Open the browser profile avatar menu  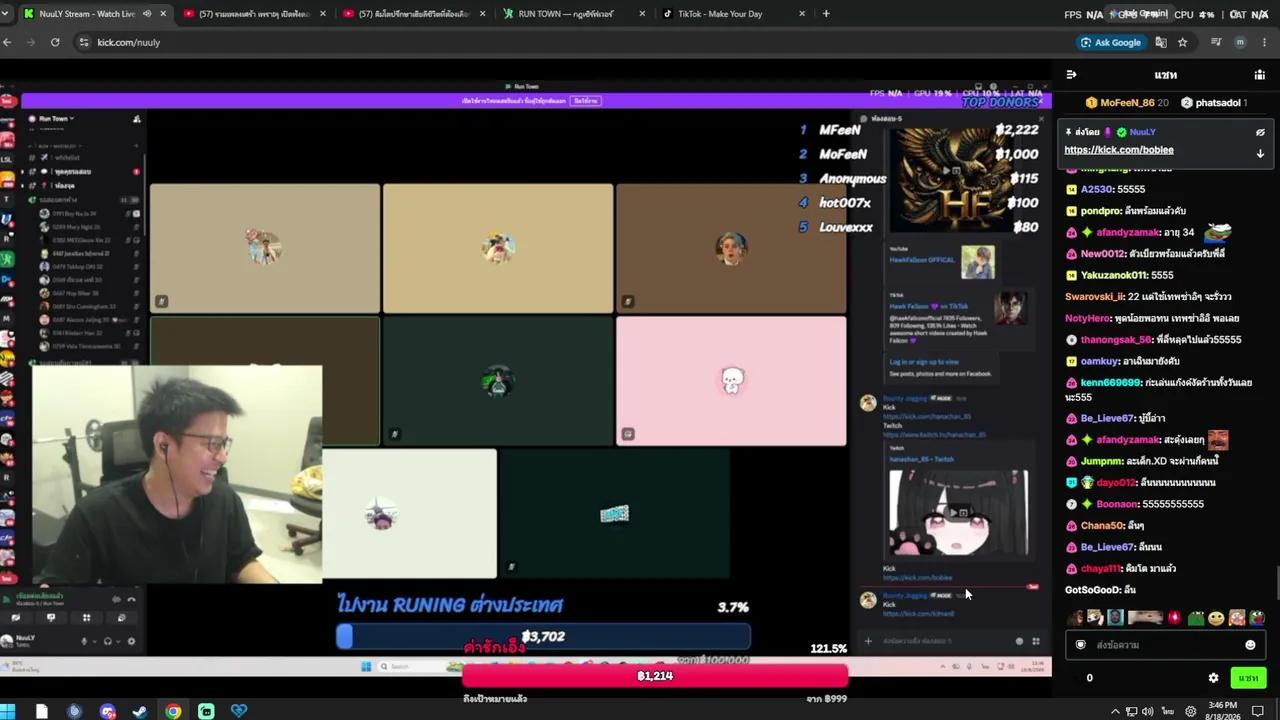[1240, 42]
